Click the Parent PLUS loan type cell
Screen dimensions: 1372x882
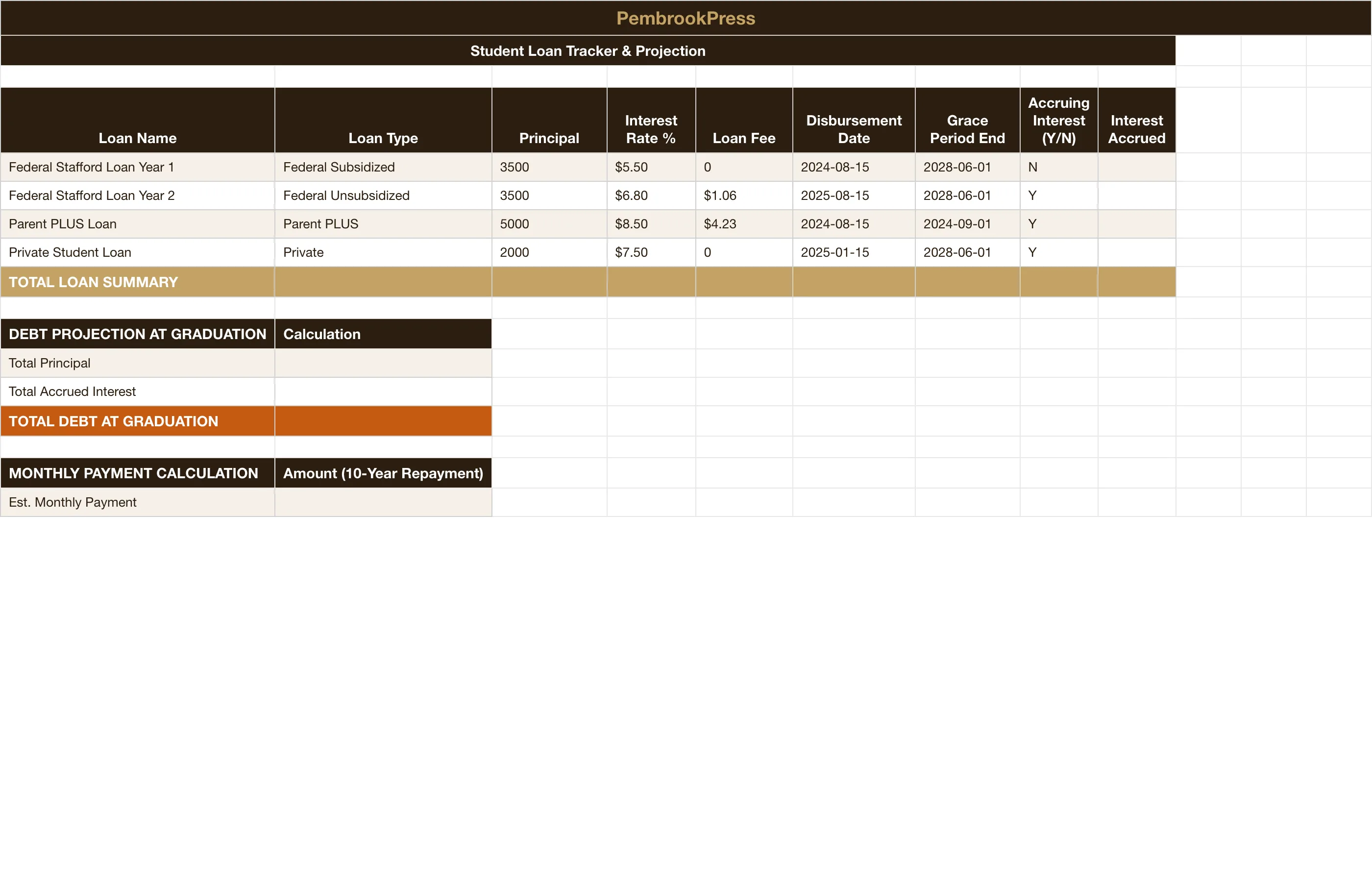pyautogui.click(x=383, y=224)
